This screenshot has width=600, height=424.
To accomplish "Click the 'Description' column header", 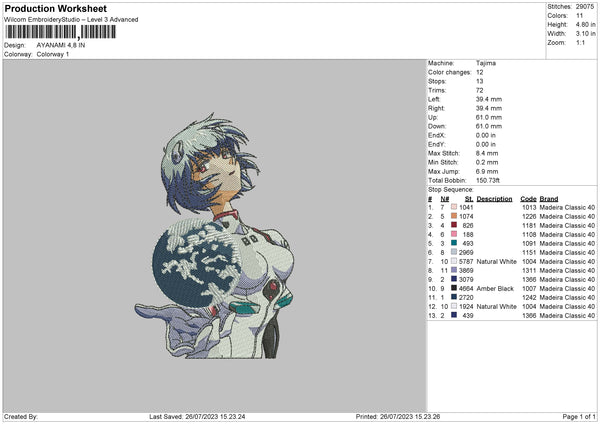I will (494, 199).
